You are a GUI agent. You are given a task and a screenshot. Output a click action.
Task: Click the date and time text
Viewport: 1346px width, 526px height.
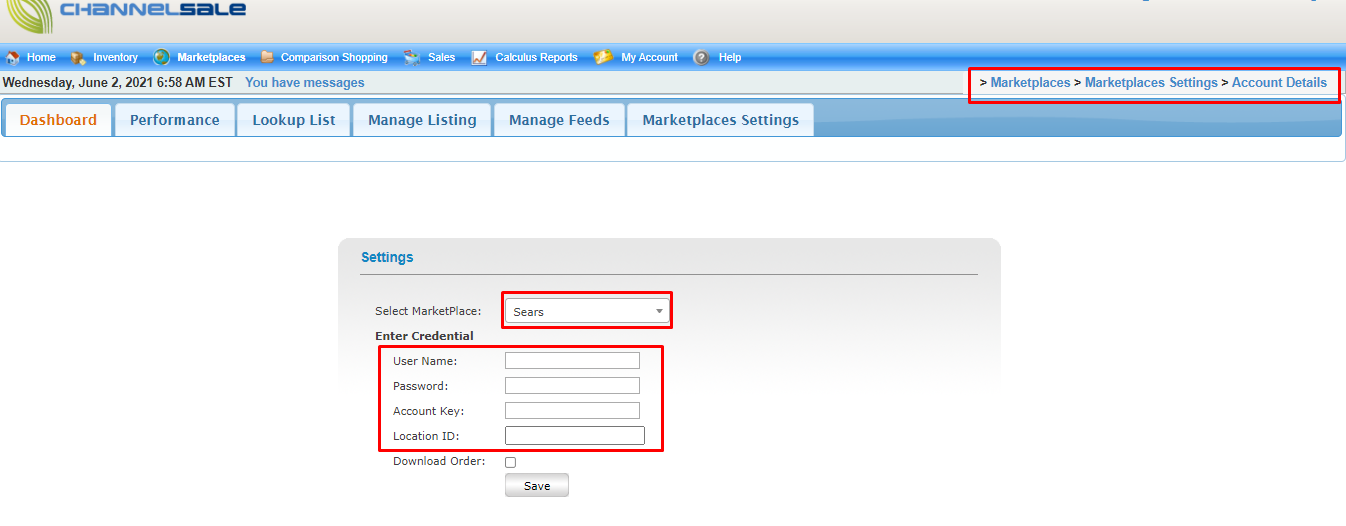[x=118, y=83]
